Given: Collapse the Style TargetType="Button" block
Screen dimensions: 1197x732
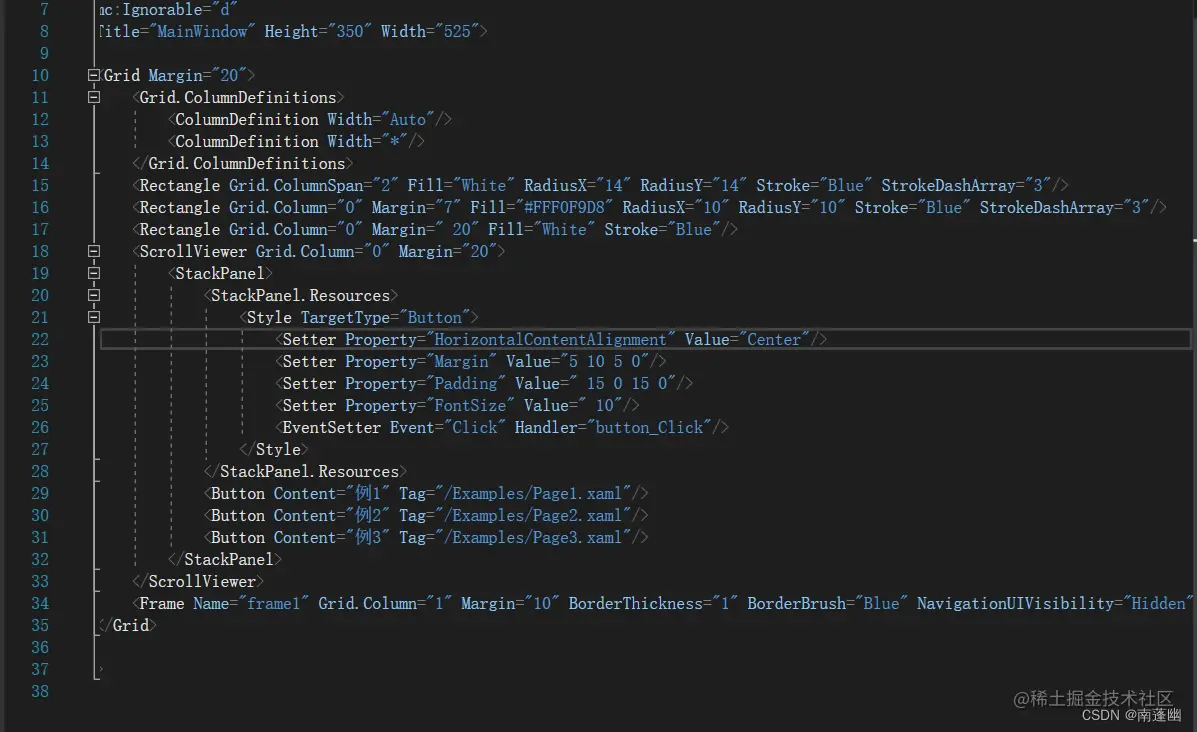Looking at the screenshot, I should click(x=94, y=317).
